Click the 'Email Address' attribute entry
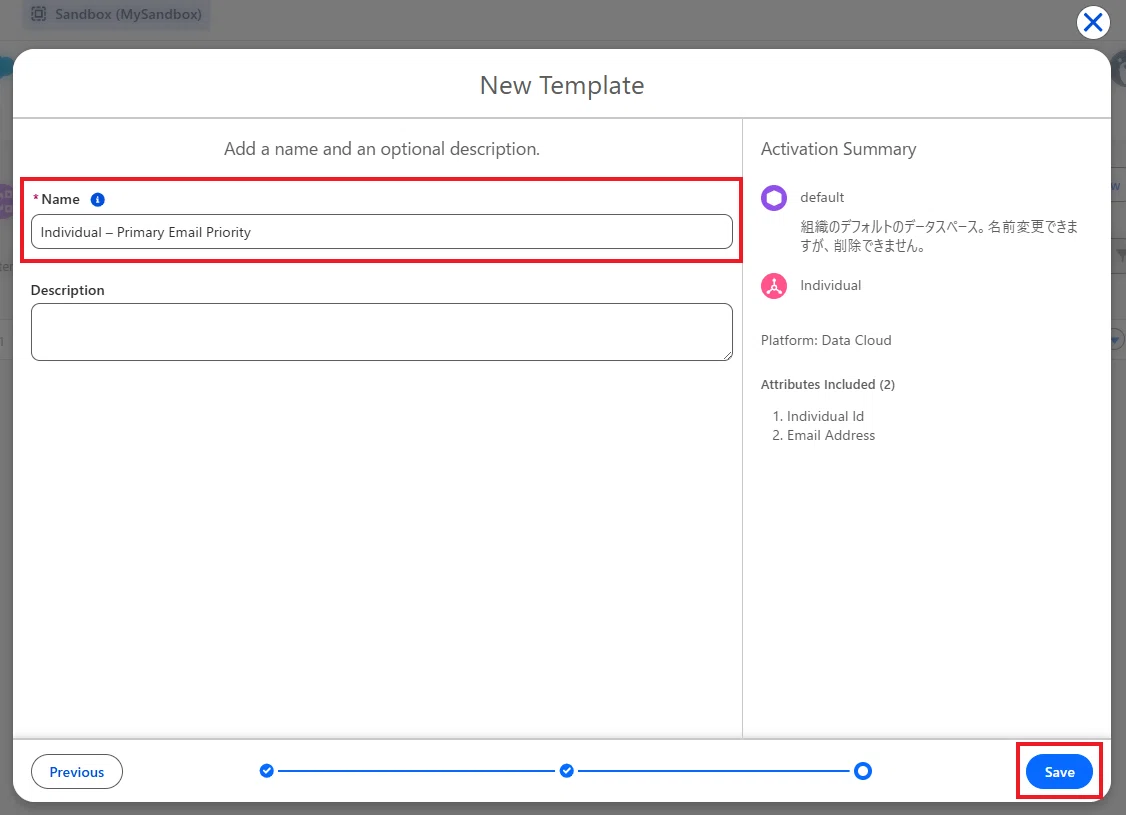The width and height of the screenshot is (1126, 815). (831, 435)
